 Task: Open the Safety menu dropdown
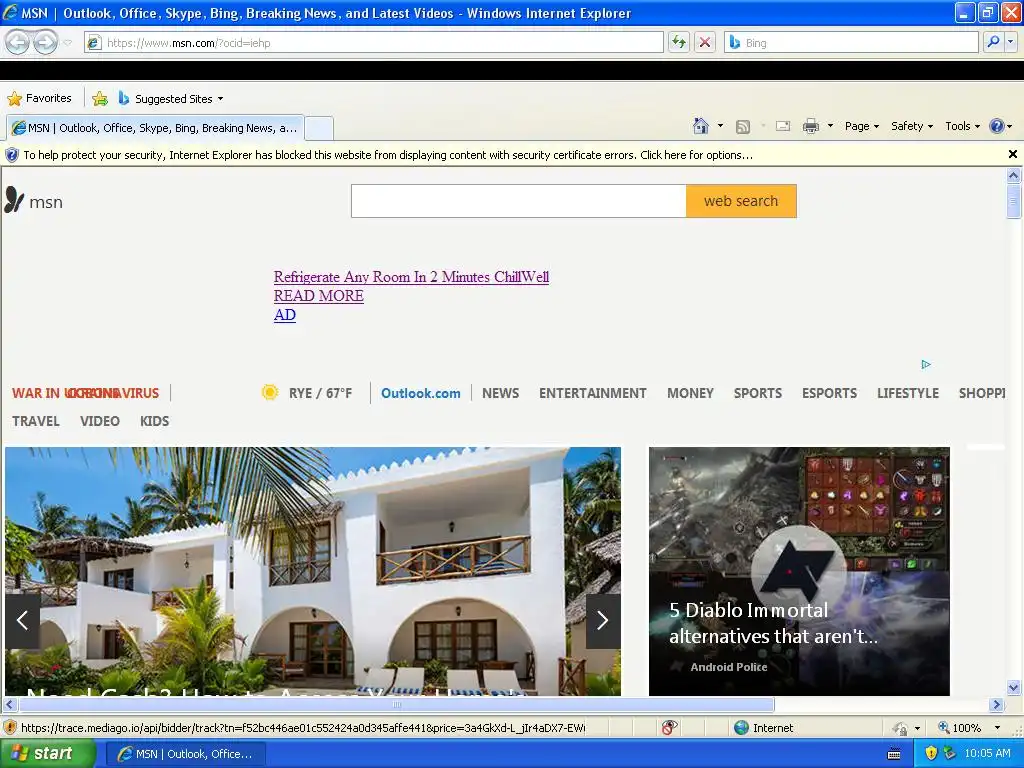click(x=912, y=126)
